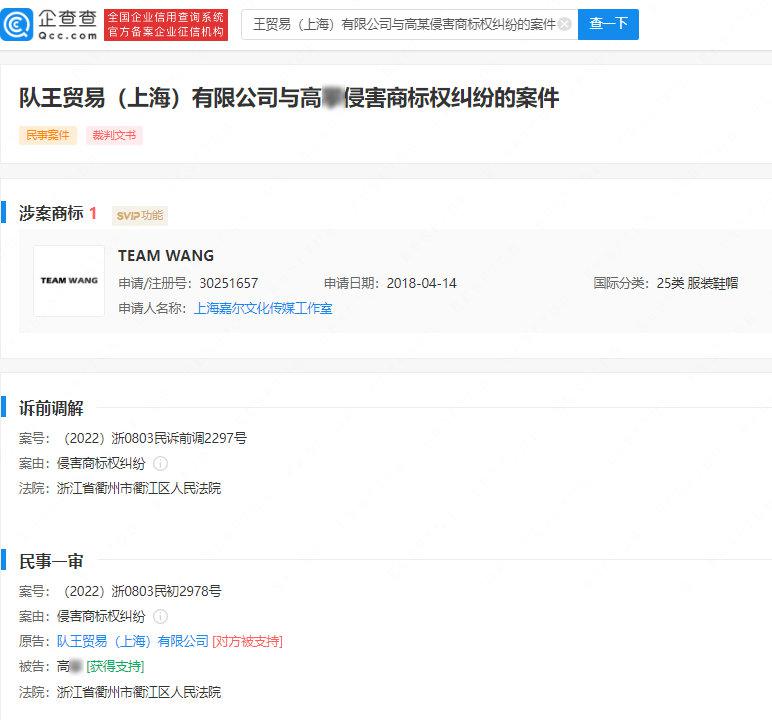Click the TEAM WANG trademark name

click(166, 256)
